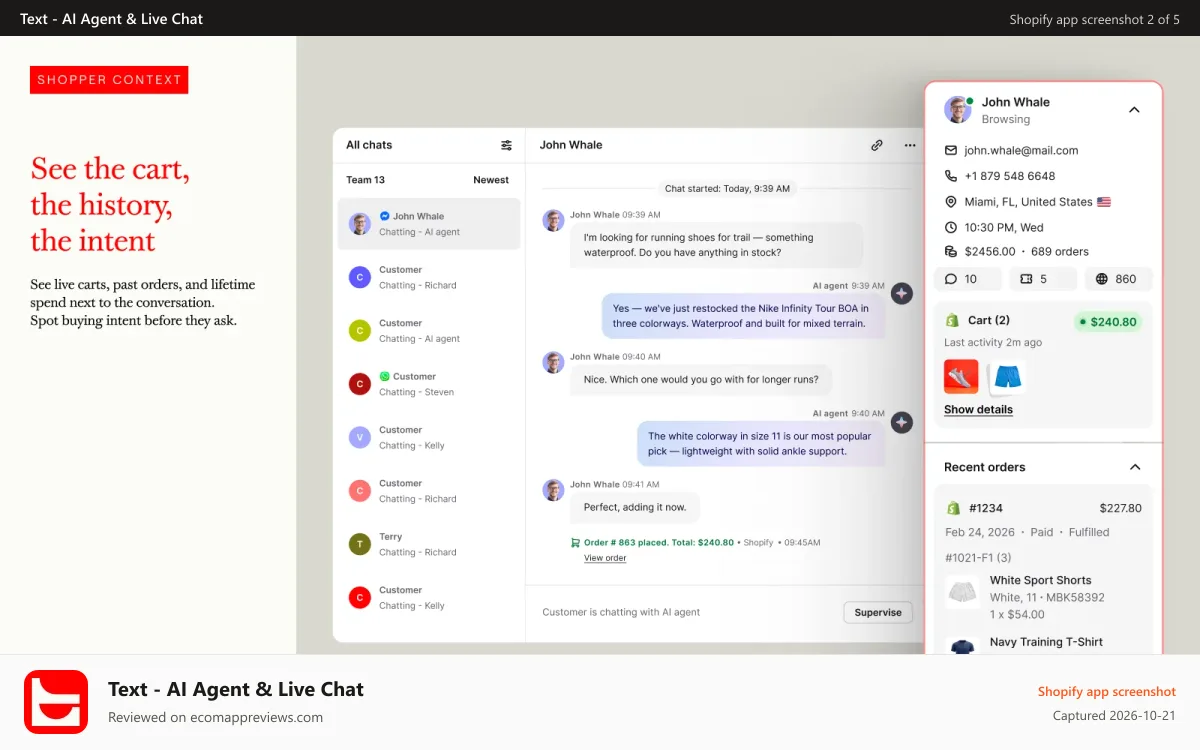Click the #1021-F1 (3) fulfillment label

(x=978, y=558)
